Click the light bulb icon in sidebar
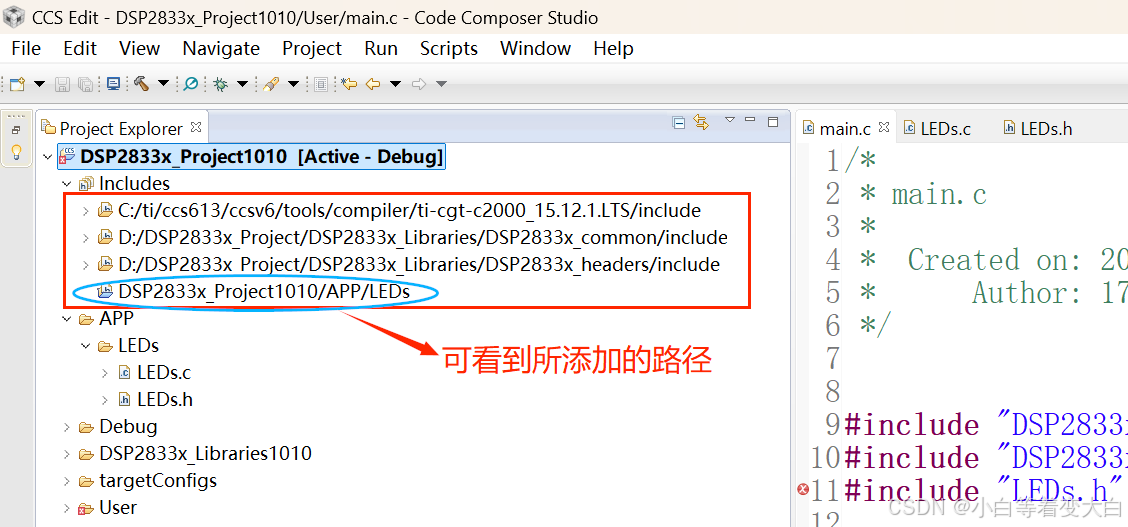 (17, 152)
